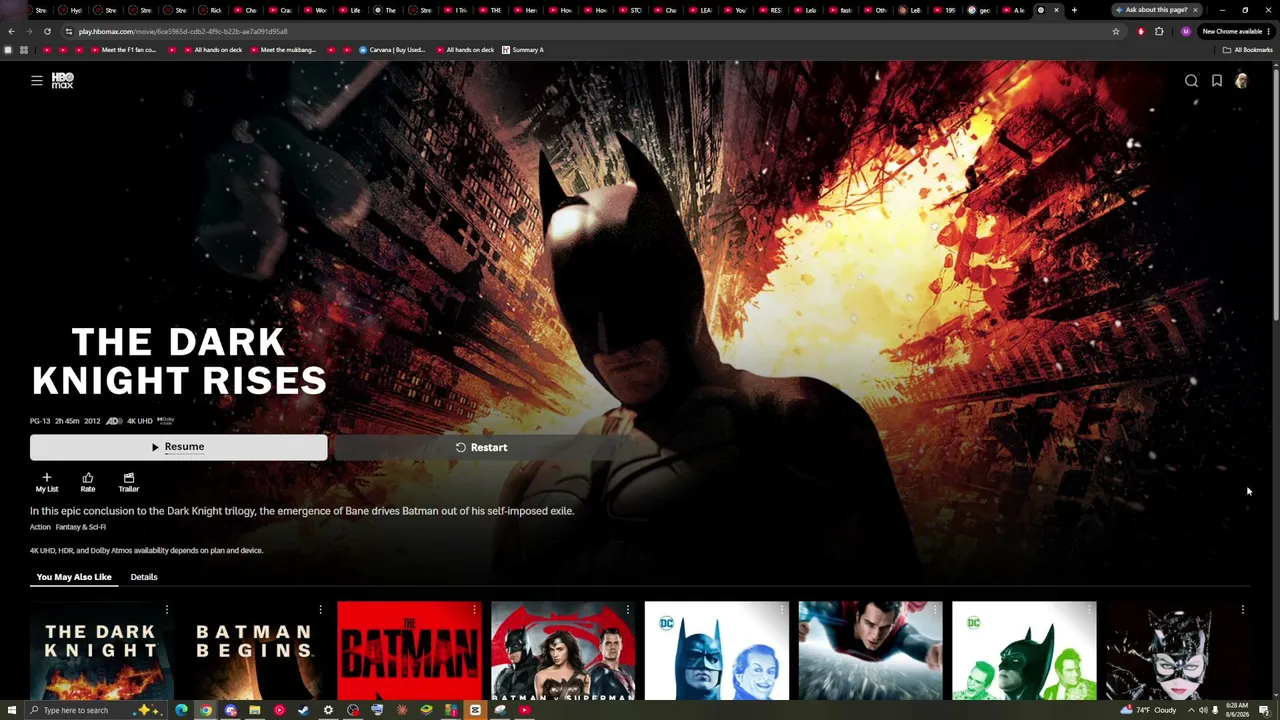Switch to the LEA browser tab
Image resolution: width=1280 pixels, height=720 pixels.
click(x=701, y=10)
